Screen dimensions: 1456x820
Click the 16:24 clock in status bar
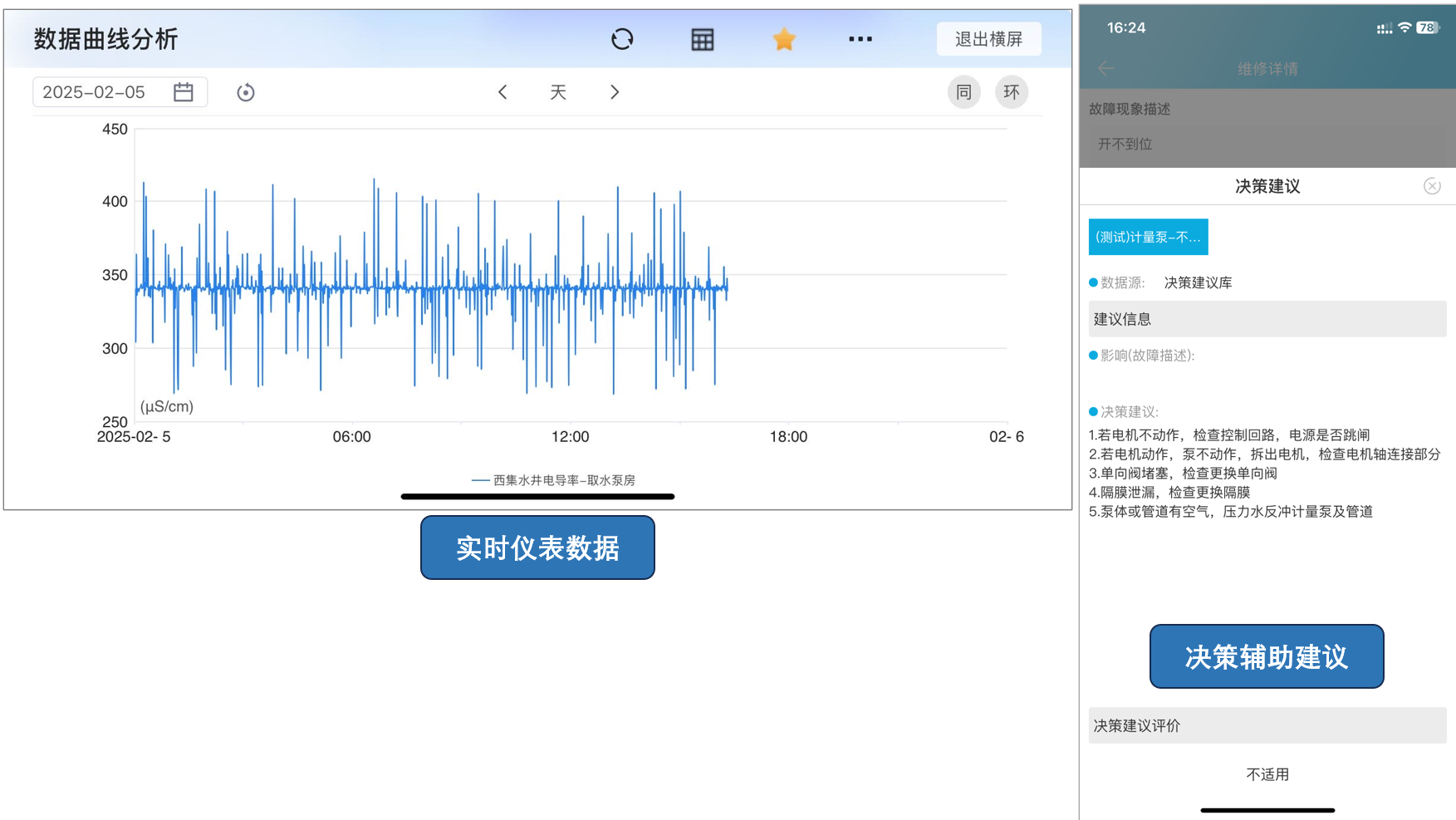1126,27
